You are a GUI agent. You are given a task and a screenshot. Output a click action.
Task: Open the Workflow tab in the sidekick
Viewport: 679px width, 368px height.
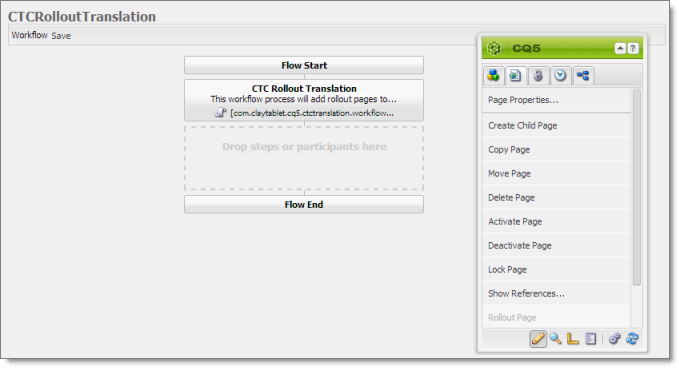[x=583, y=76]
